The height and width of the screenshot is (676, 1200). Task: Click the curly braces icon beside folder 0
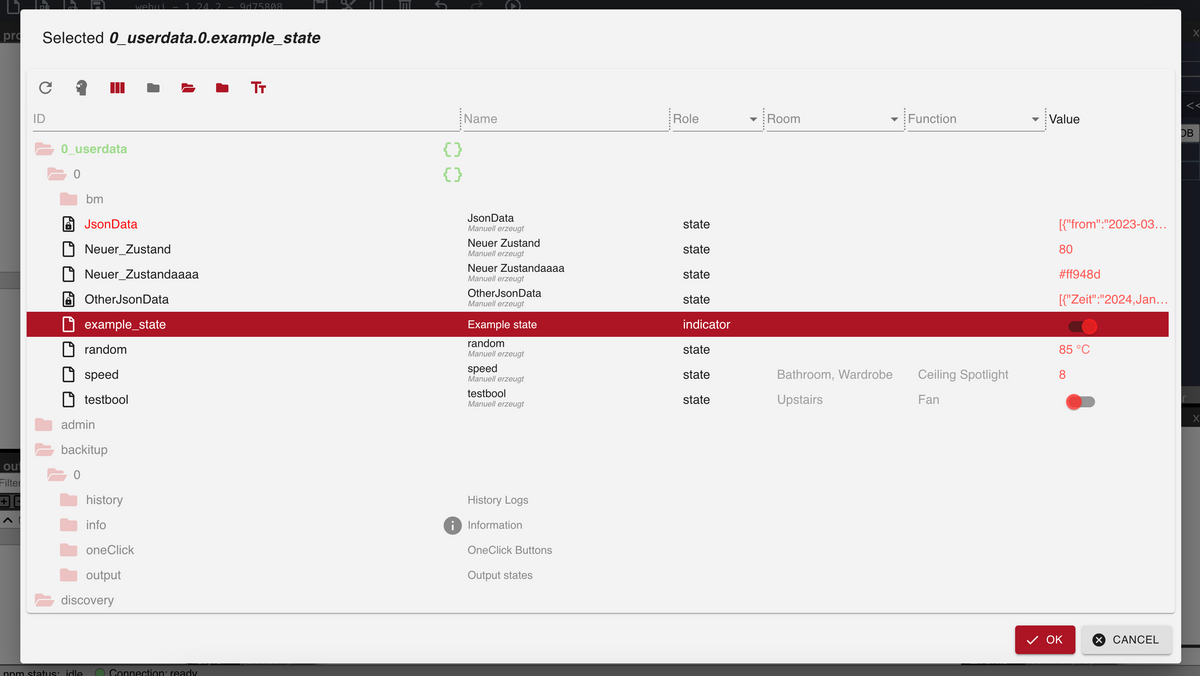tap(452, 174)
